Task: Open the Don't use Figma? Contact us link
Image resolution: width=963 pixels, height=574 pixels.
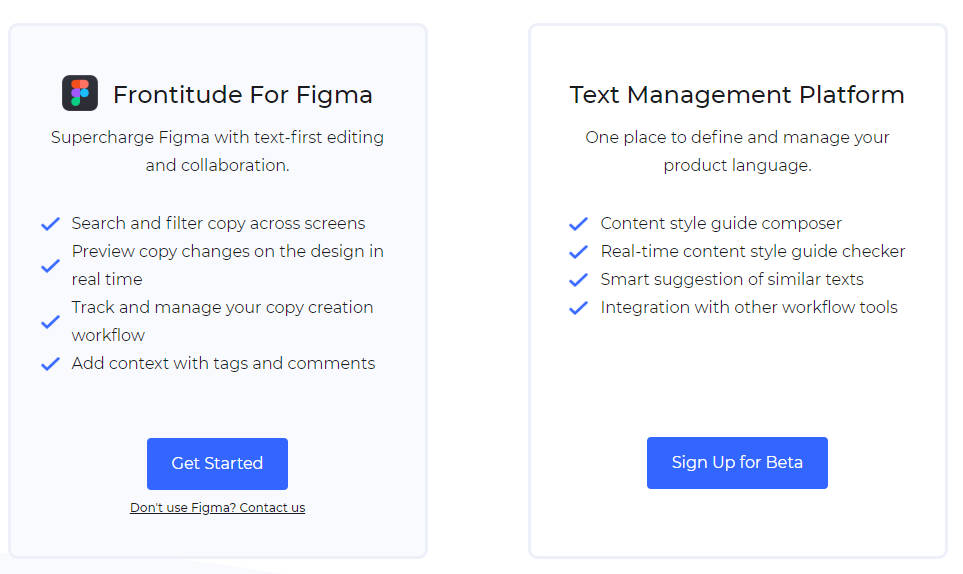Action: pos(217,508)
